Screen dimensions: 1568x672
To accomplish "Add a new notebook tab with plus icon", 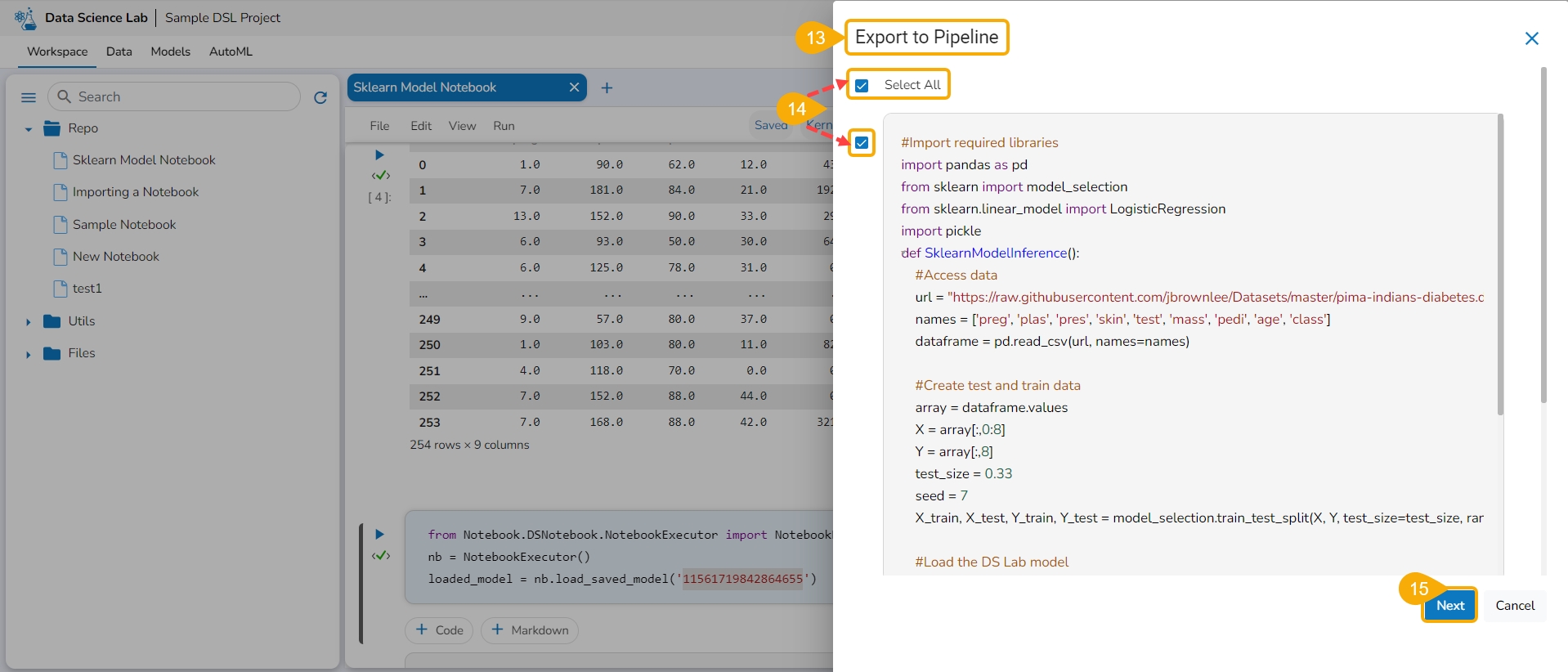I will 607,87.
